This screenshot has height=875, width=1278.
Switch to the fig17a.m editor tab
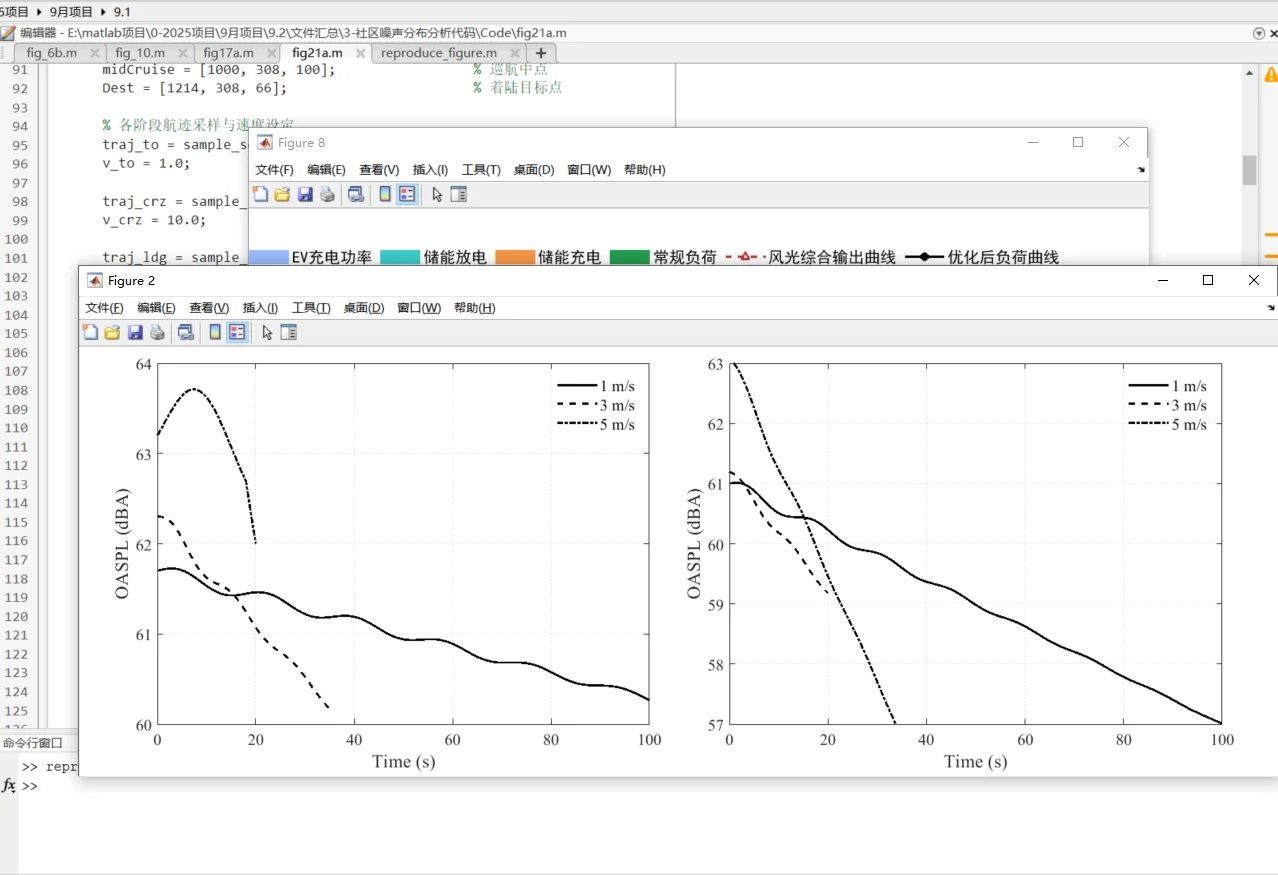click(228, 53)
